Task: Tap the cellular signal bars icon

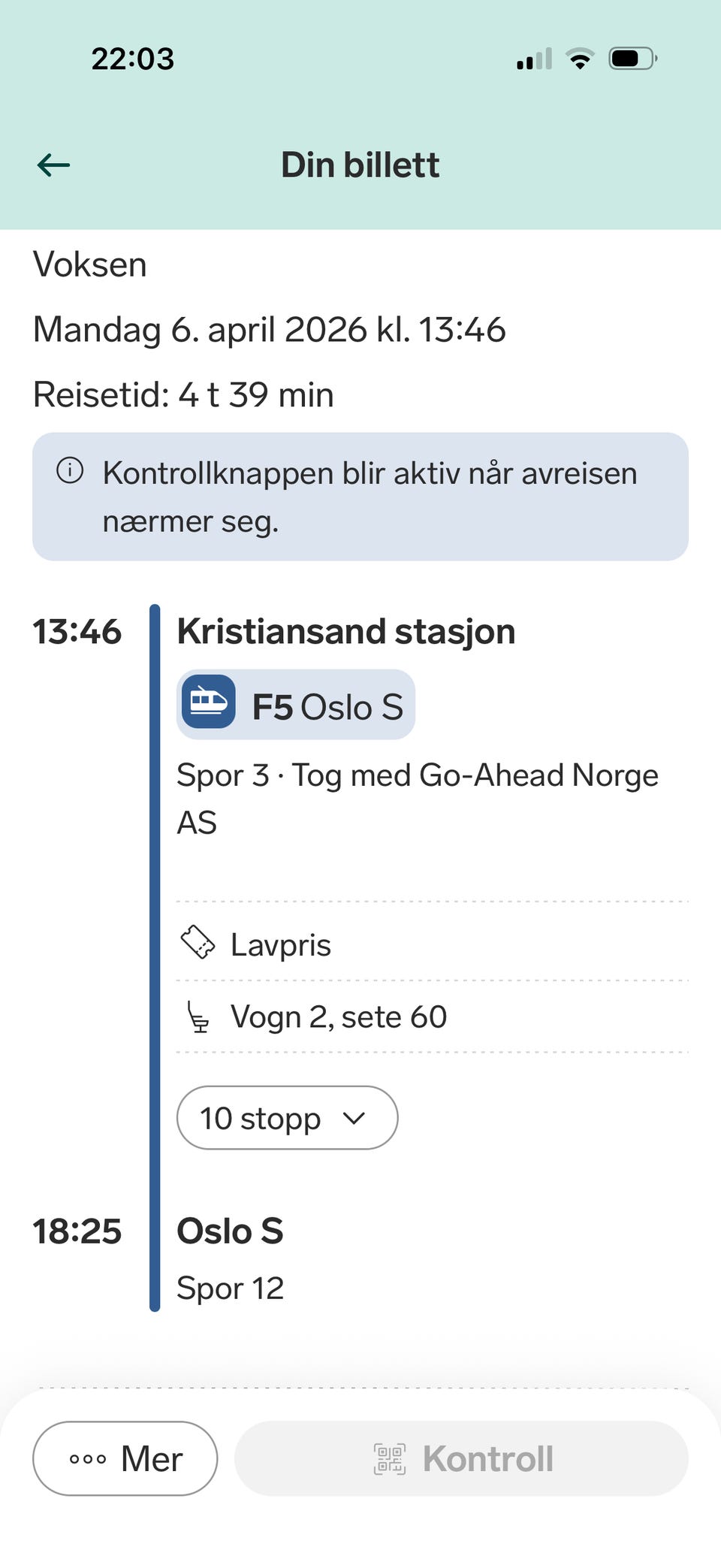Action: pyautogui.click(x=534, y=59)
